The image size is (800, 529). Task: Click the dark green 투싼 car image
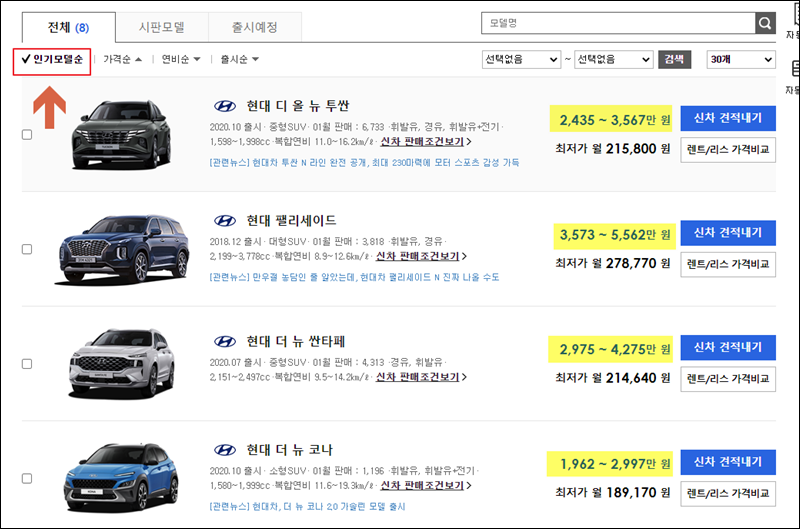(120, 135)
